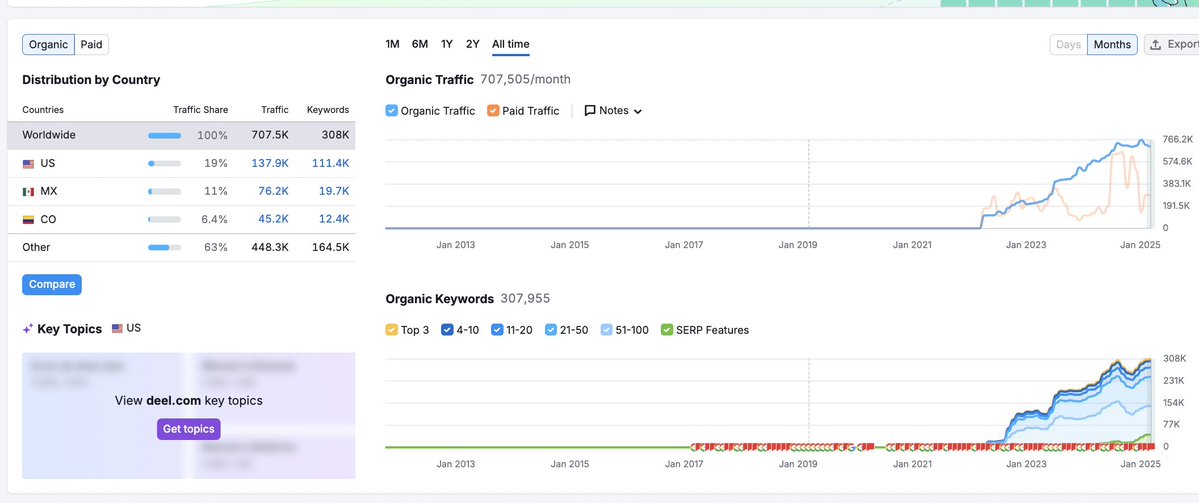The height and width of the screenshot is (503, 1199).
Task: Click the Notes speech bubble icon
Action: [x=590, y=111]
